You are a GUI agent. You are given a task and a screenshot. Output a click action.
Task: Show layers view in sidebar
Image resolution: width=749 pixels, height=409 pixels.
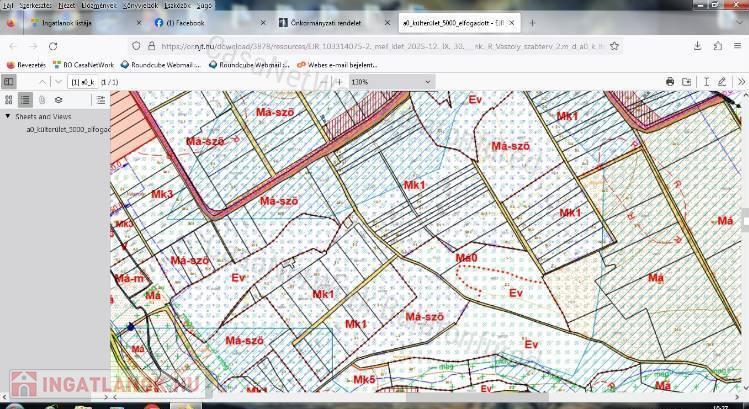(x=59, y=100)
